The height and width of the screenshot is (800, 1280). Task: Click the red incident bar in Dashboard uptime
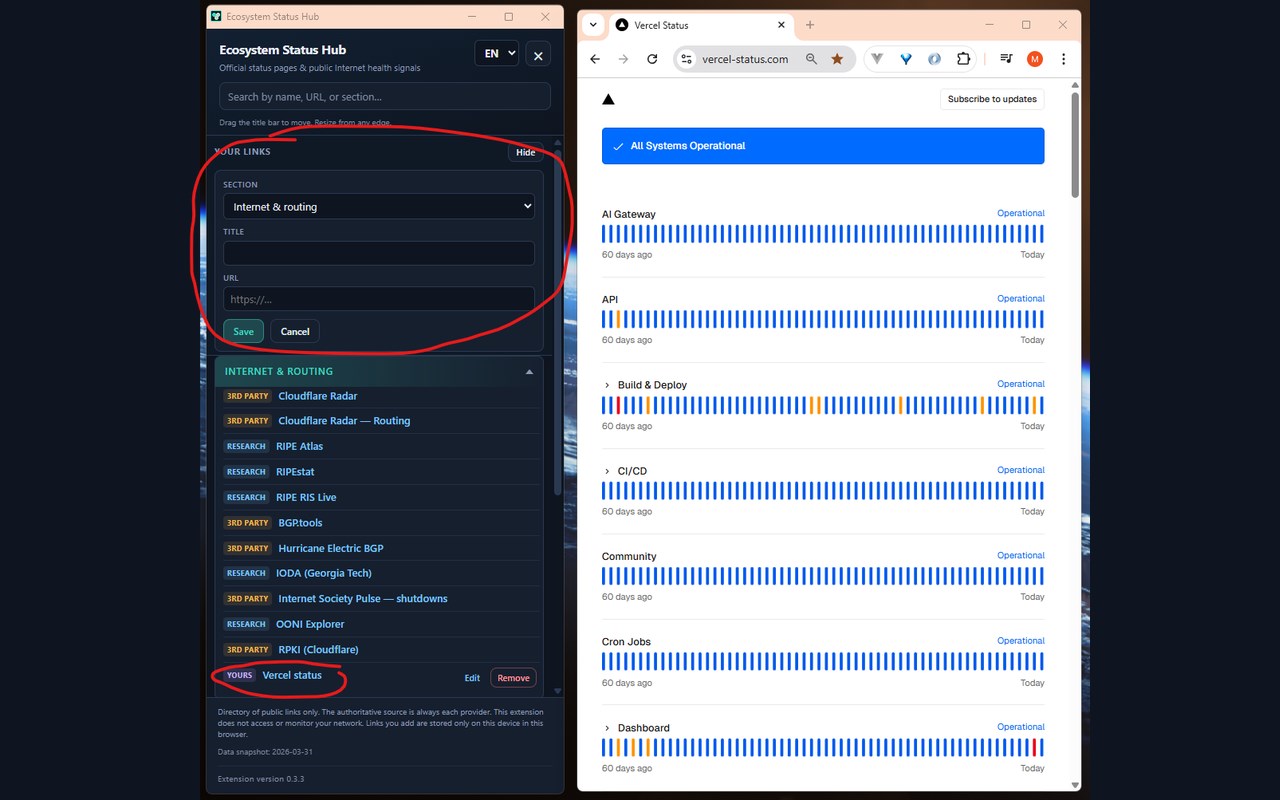click(x=1034, y=748)
